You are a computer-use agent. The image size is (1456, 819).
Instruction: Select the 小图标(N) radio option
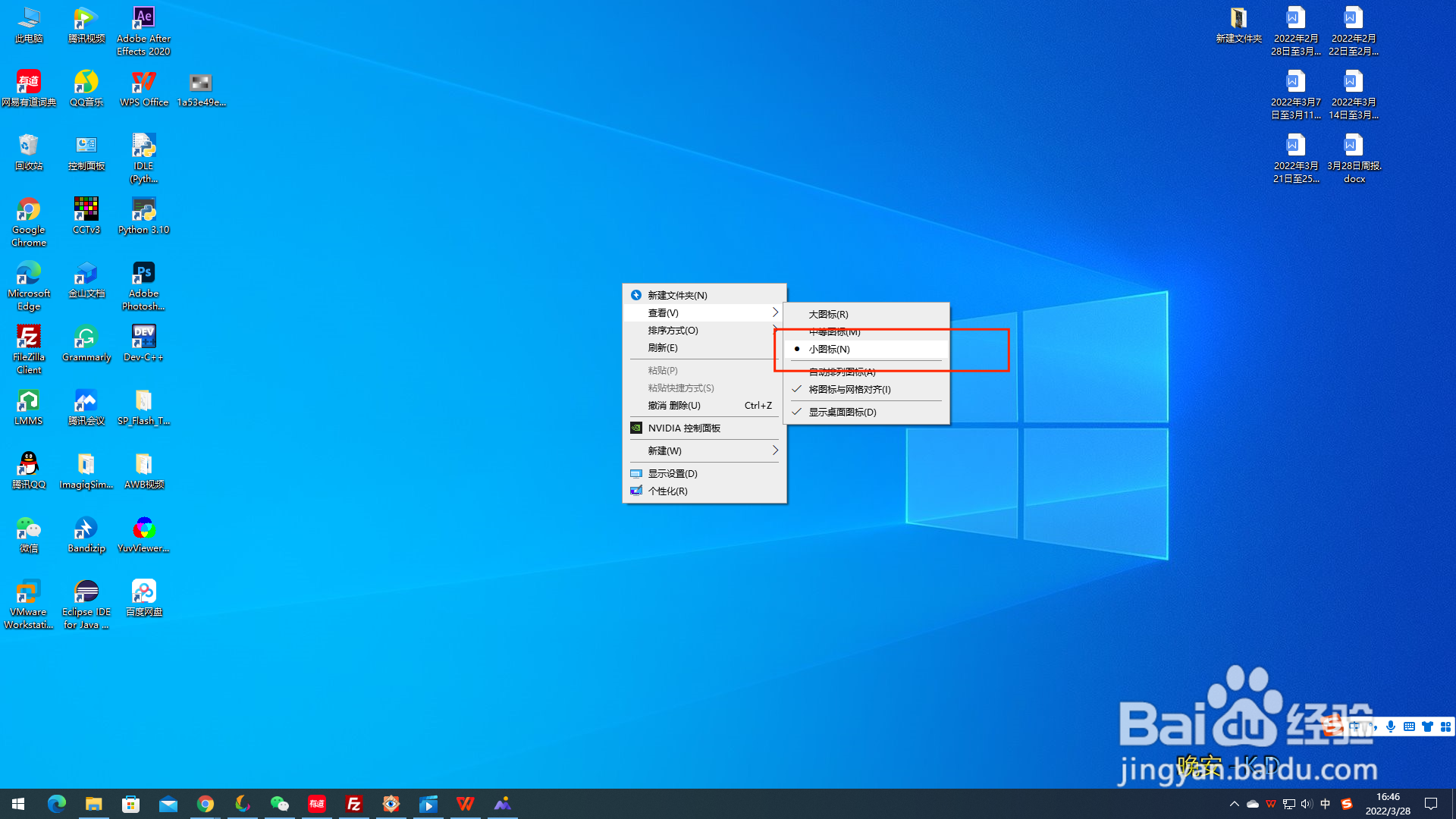829,350
